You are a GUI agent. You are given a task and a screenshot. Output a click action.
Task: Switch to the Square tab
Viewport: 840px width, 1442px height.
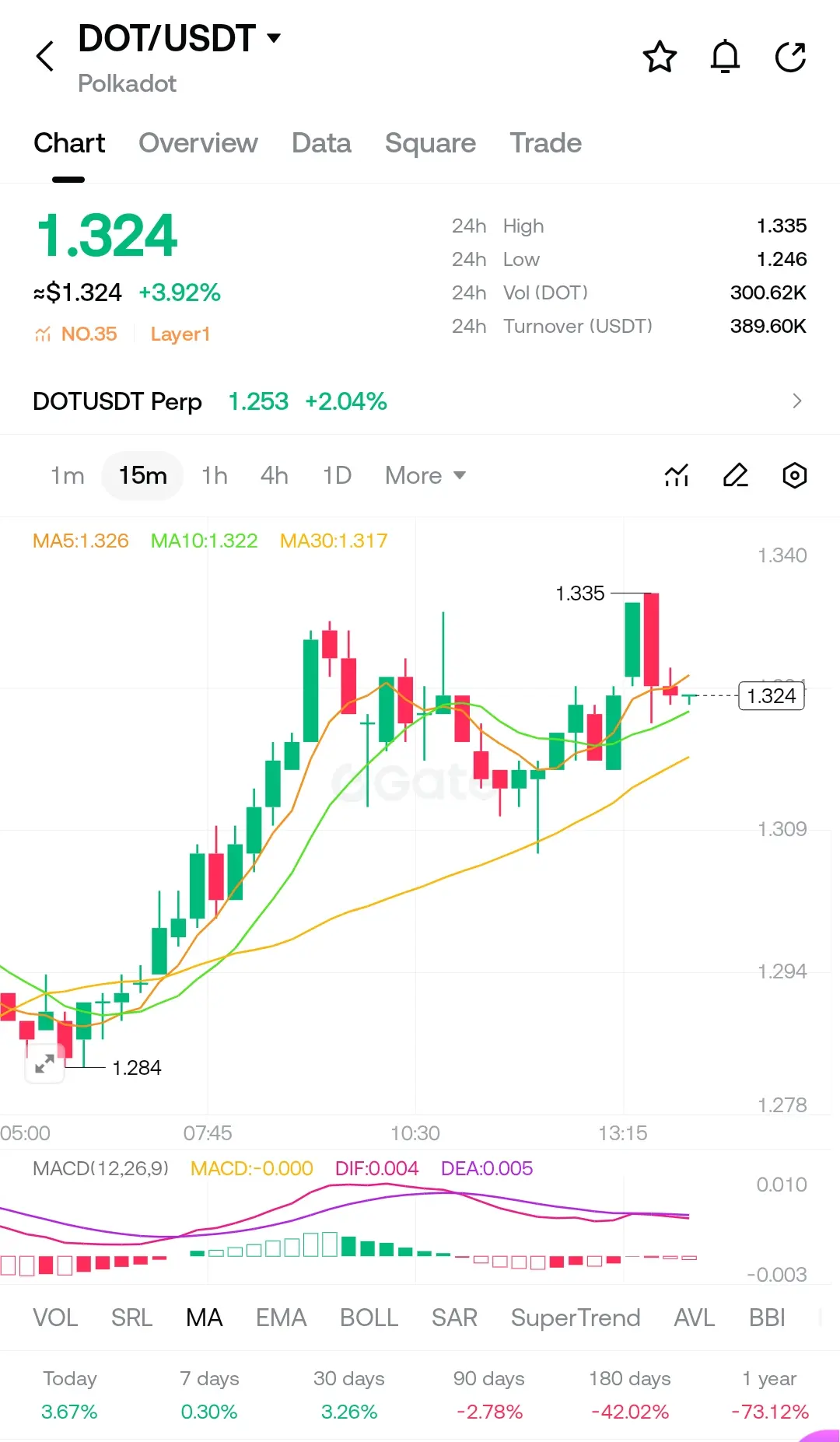tap(430, 143)
